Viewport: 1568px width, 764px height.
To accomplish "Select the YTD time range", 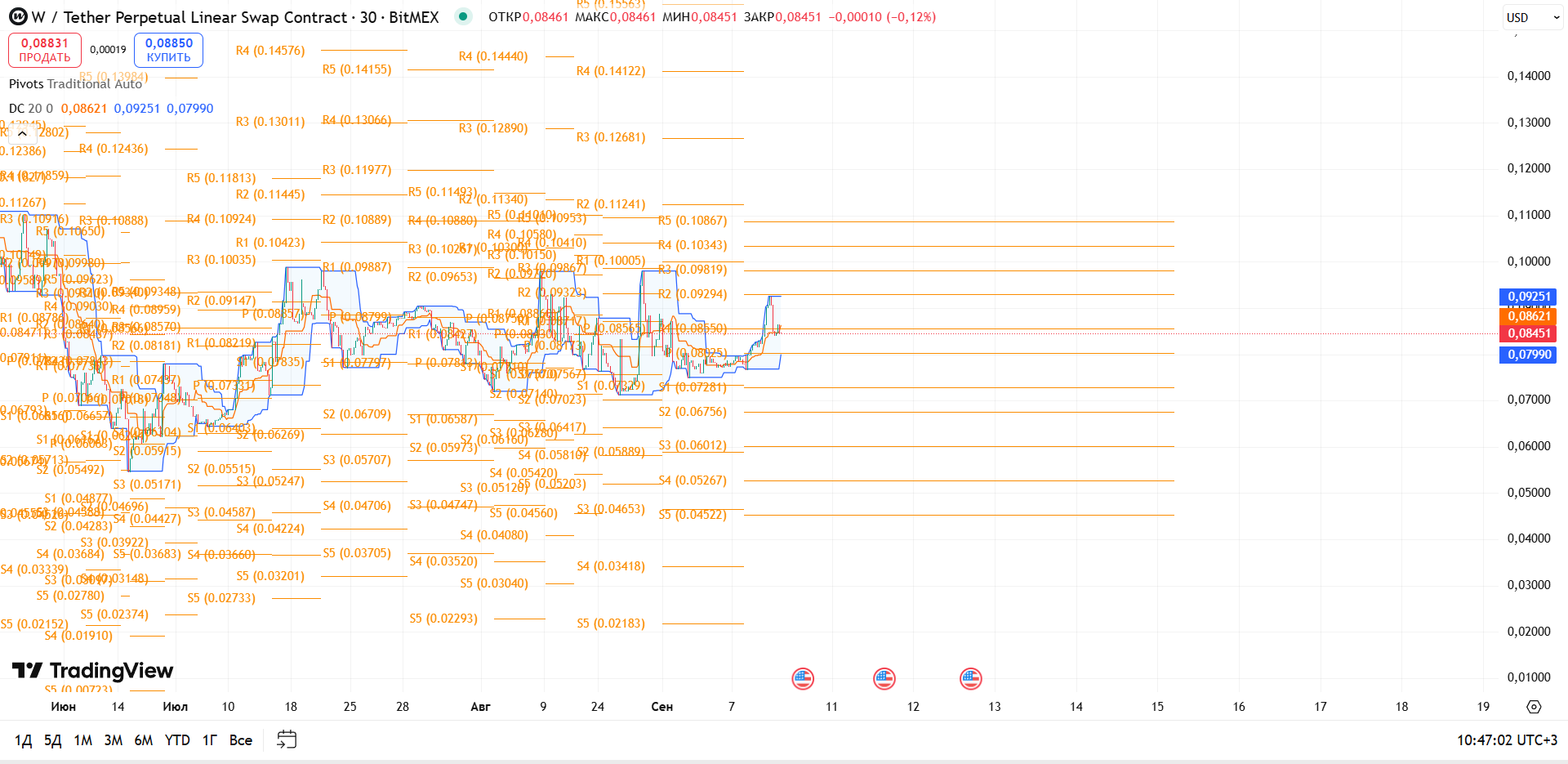I will click(177, 740).
